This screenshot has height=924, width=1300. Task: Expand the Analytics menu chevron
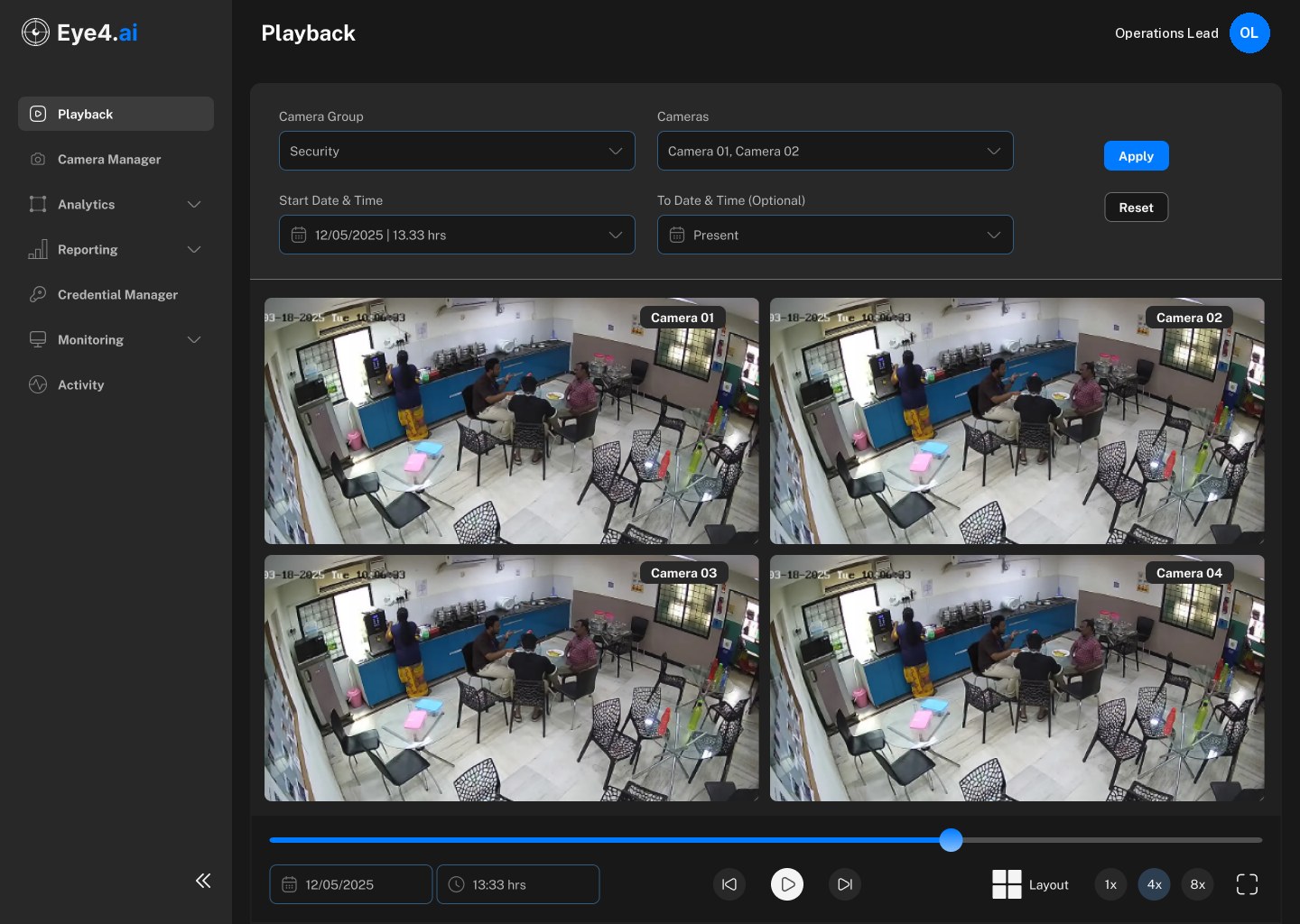point(194,204)
